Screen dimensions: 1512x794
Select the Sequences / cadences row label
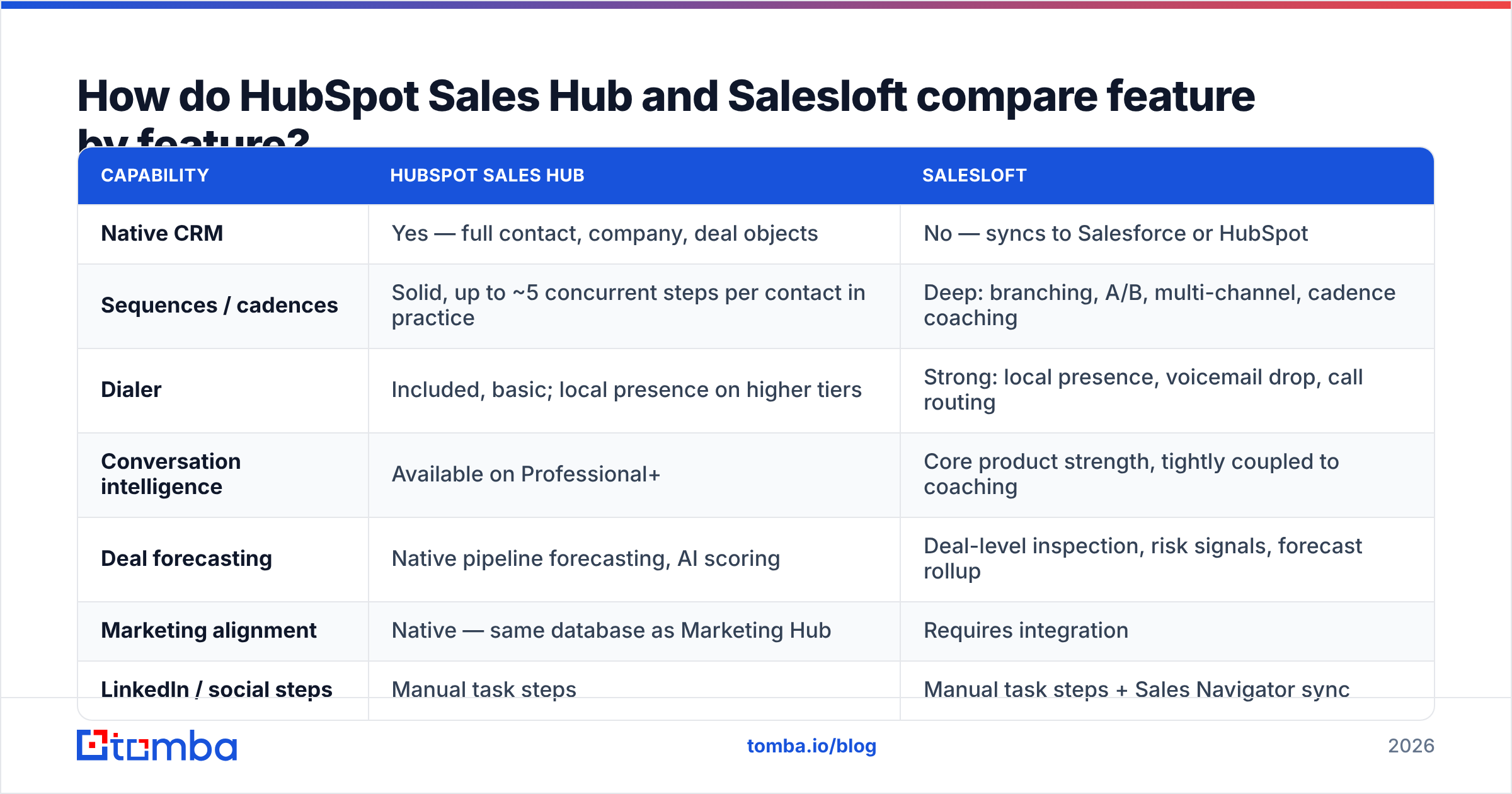coord(219,305)
